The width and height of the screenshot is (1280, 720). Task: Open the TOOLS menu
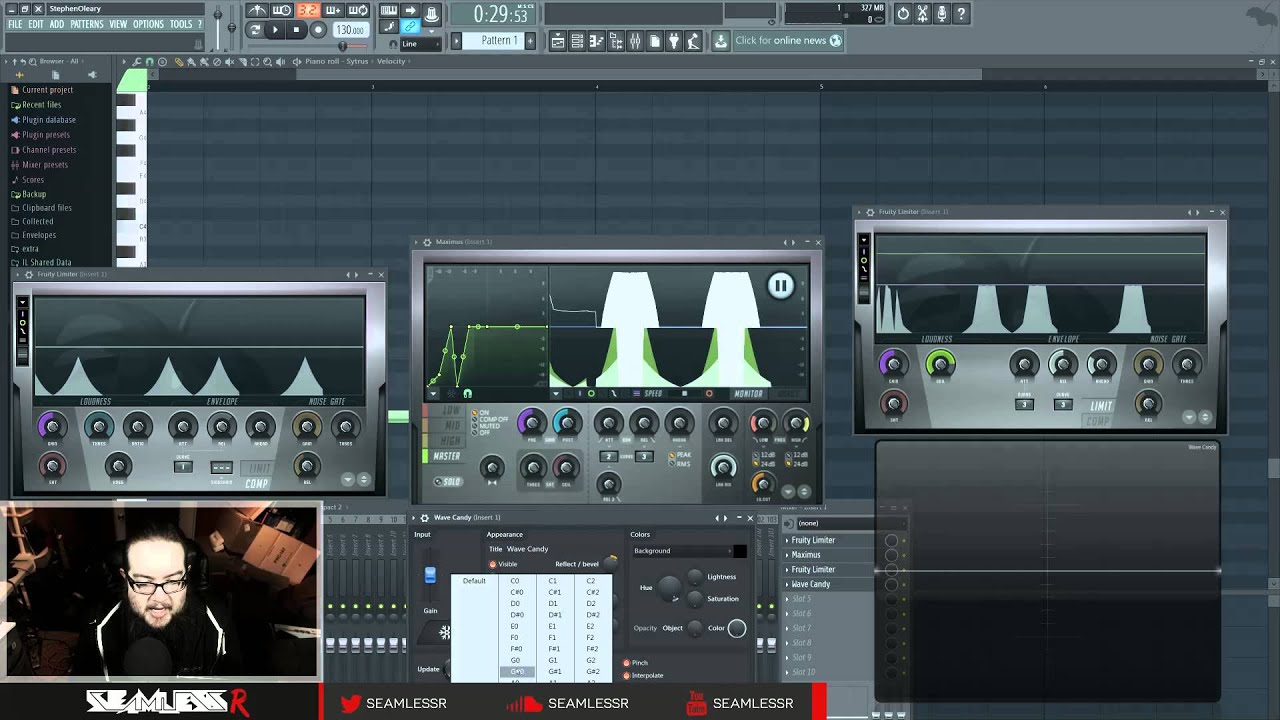pyautogui.click(x=181, y=24)
